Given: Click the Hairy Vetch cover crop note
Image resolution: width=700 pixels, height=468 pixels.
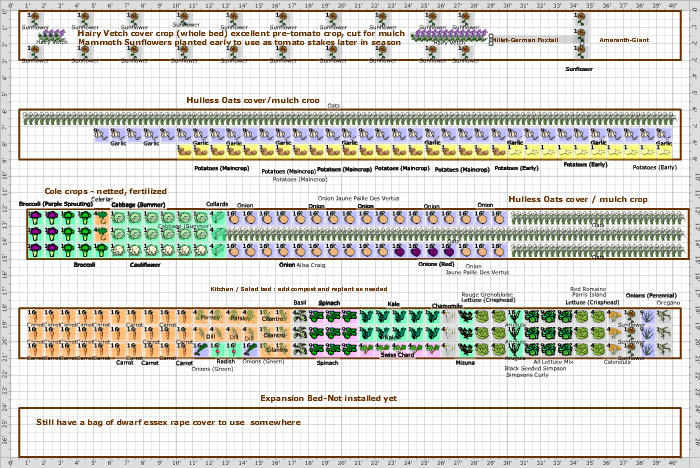Looking at the screenshot, I should (x=241, y=34).
